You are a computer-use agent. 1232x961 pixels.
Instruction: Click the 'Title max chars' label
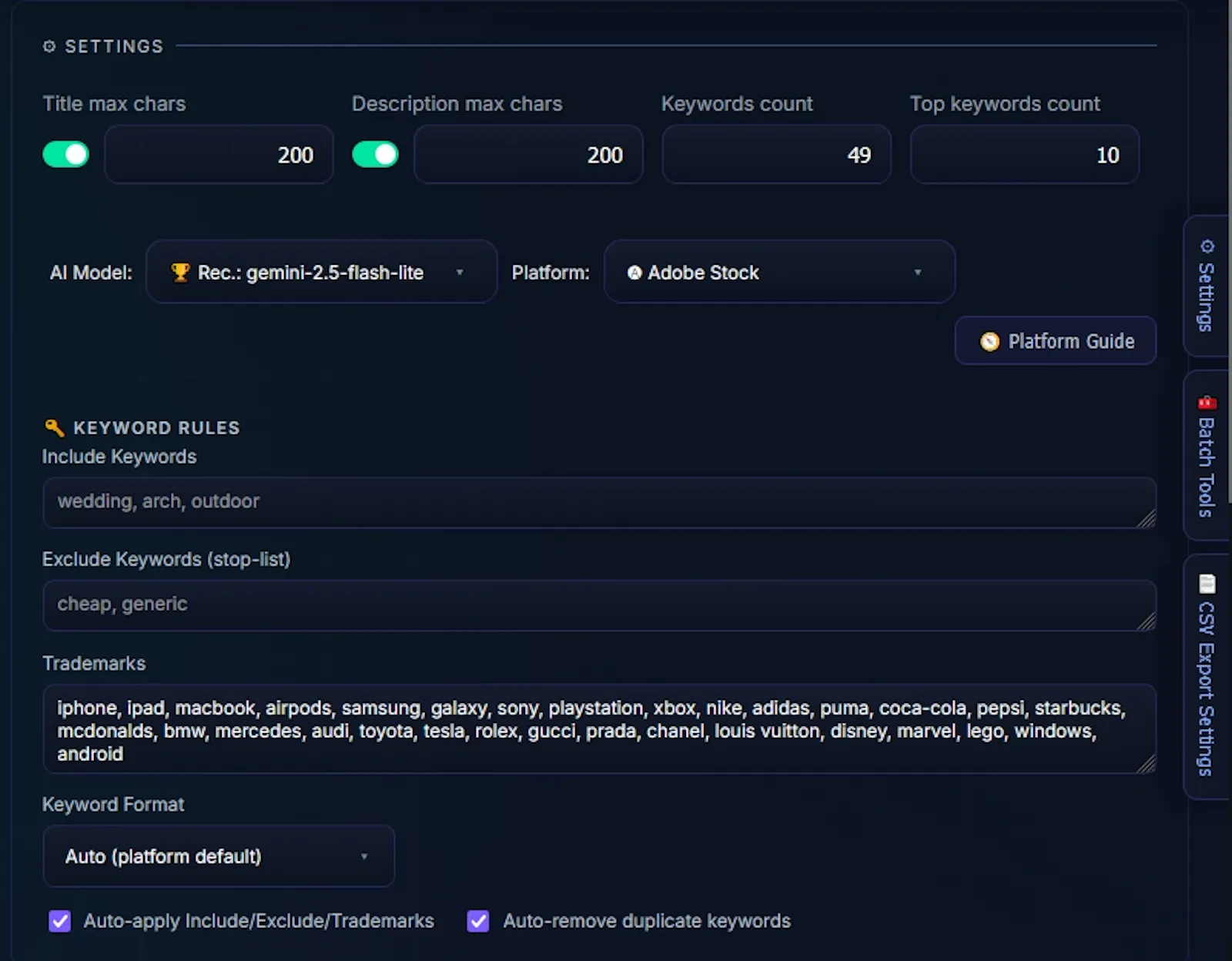pyautogui.click(x=114, y=103)
